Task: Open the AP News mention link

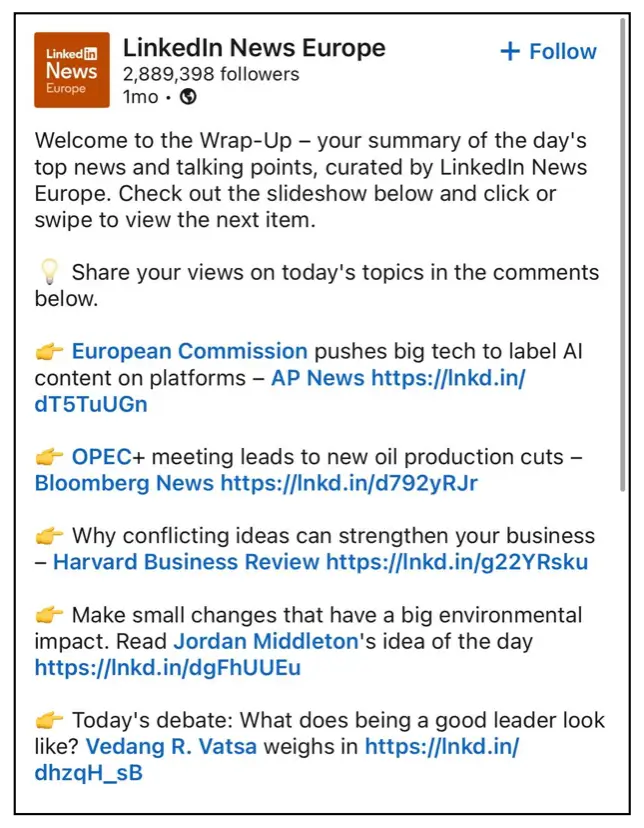Action: point(317,378)
